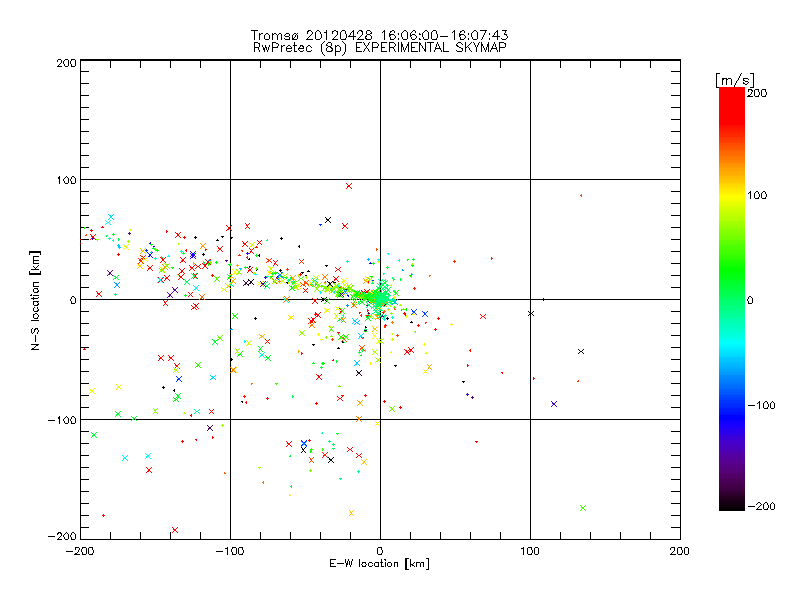Pick the yellow band of the colorbar
This screenshot has width=800, height=600.
(x=732, y=196)
